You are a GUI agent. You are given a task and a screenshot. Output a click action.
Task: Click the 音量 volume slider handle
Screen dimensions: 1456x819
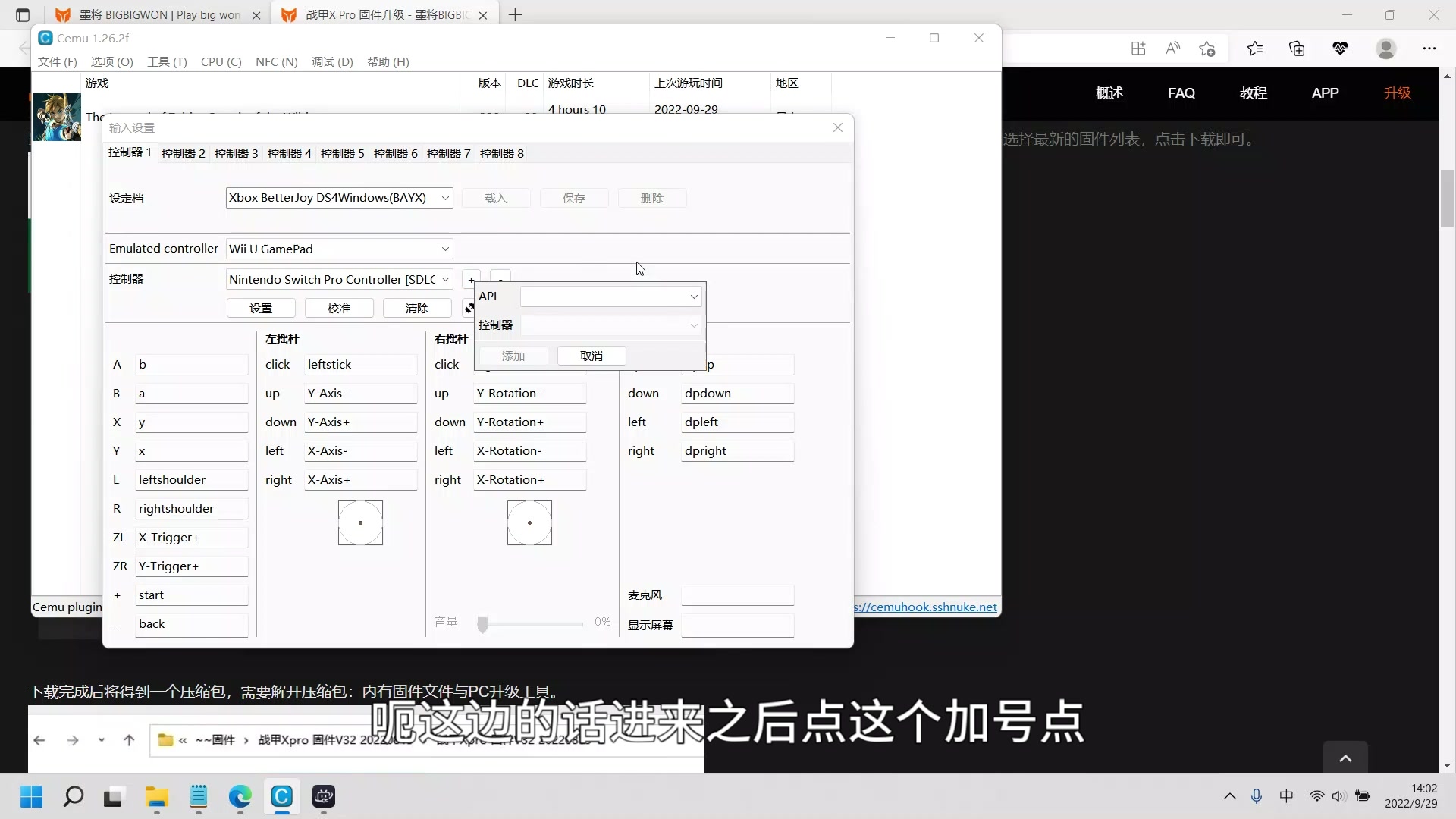(x=482, y=624)
